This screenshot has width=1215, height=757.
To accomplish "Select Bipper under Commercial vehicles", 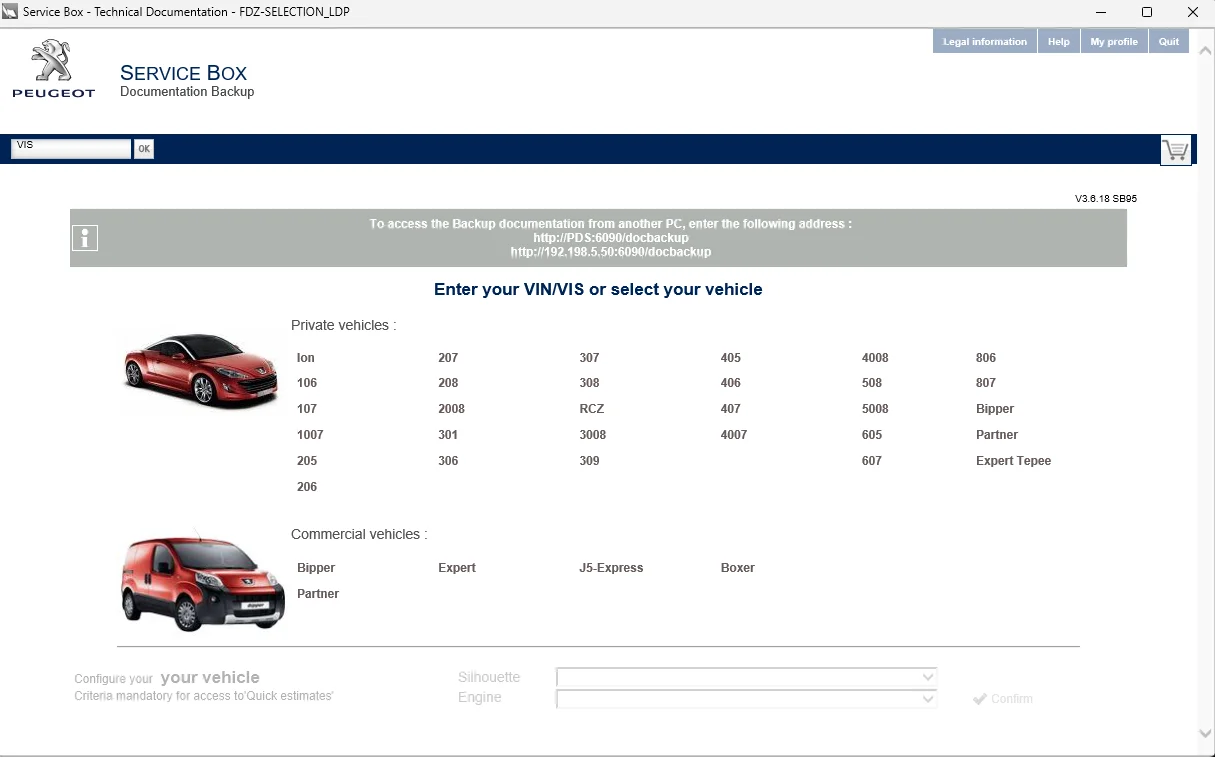I will coord(316,568).
